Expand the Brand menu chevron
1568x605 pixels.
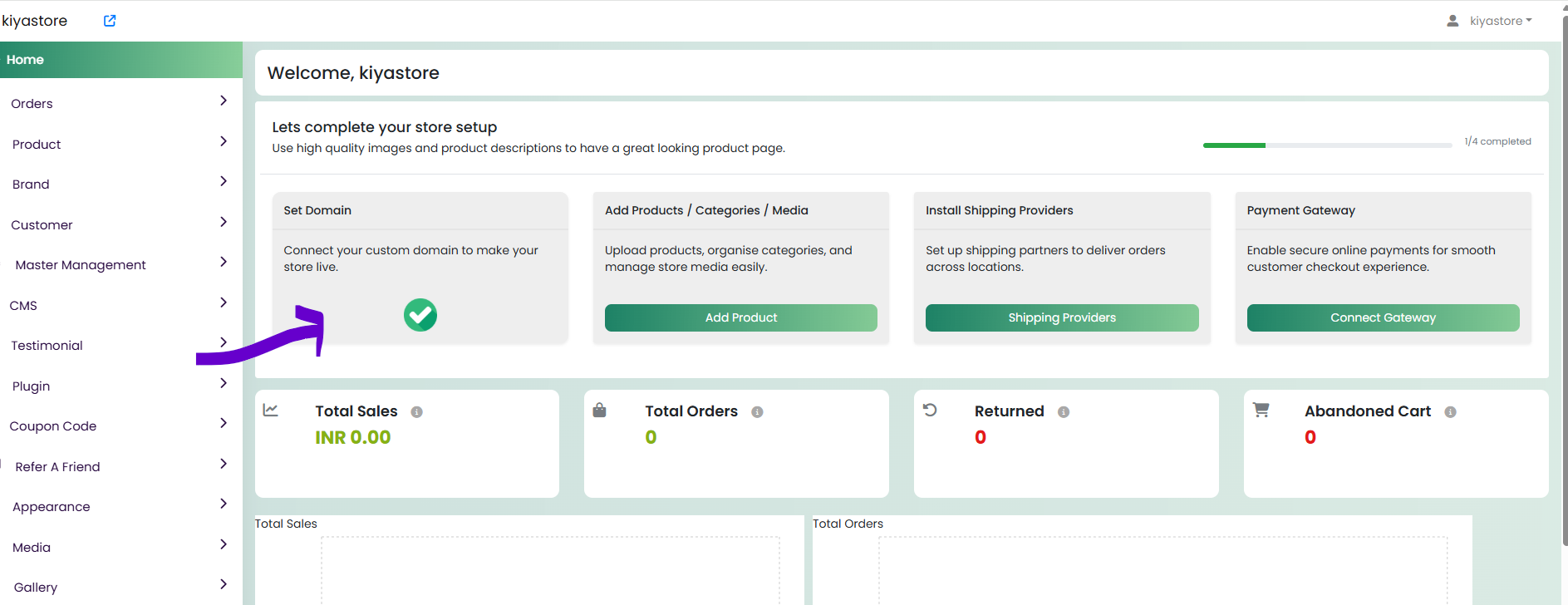coord(224,181)
